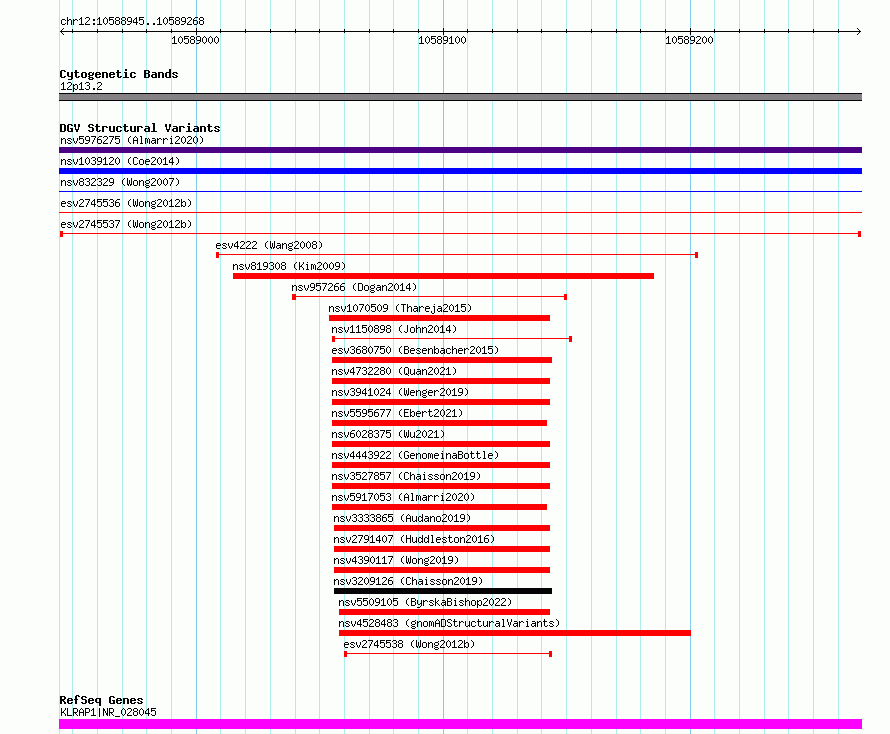Click the red nsv2791407 variant bar
This screenshot has width=890, height=734.
442,549
